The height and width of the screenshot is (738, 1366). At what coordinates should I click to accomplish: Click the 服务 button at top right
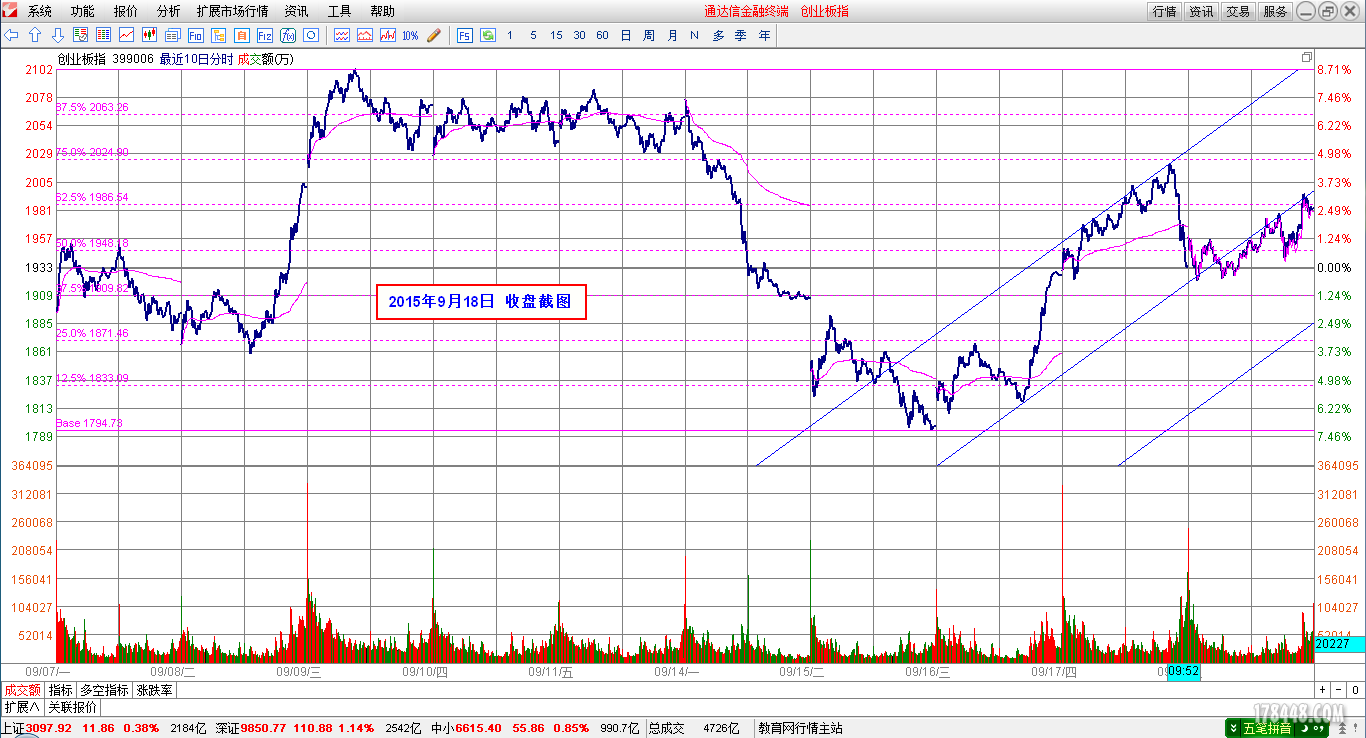pyautogui.click(x=1275, y=11)
